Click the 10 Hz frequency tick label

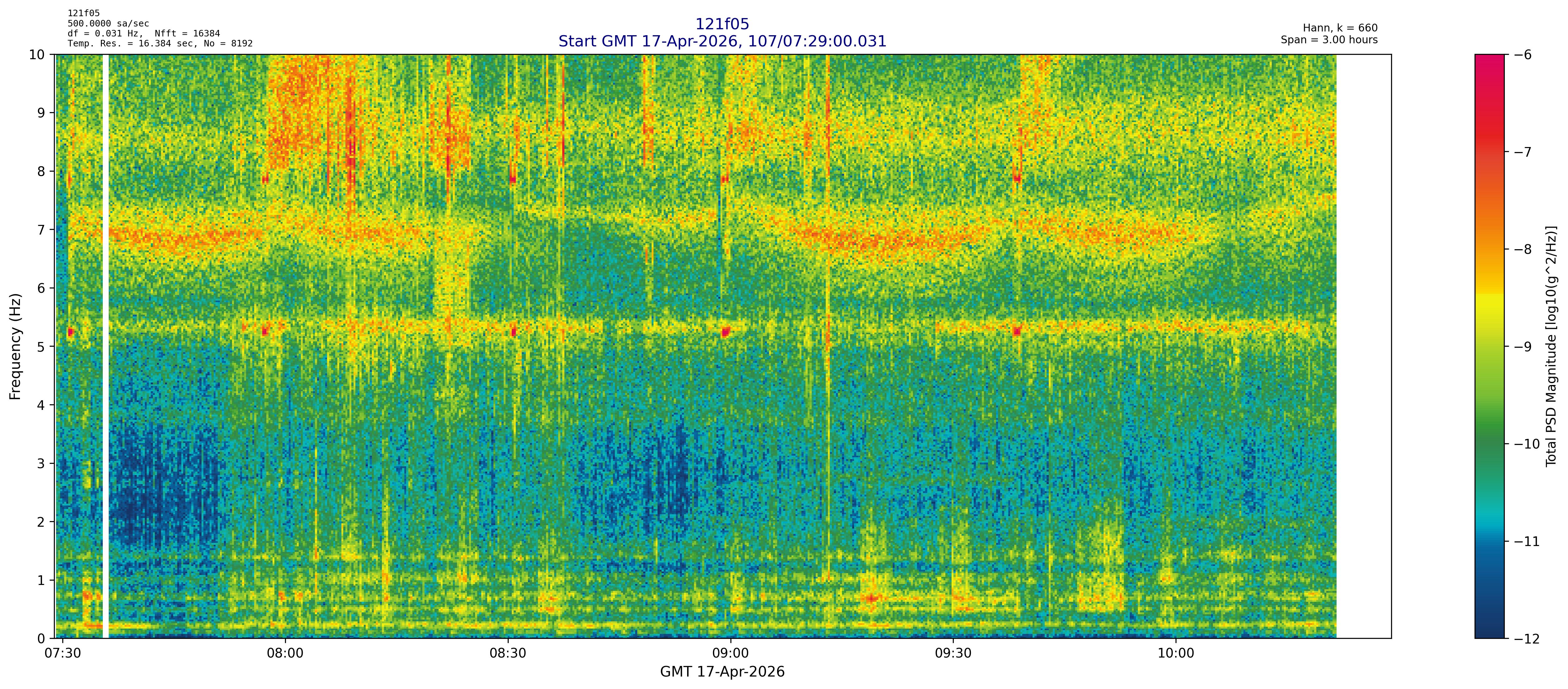pos(36,55)
